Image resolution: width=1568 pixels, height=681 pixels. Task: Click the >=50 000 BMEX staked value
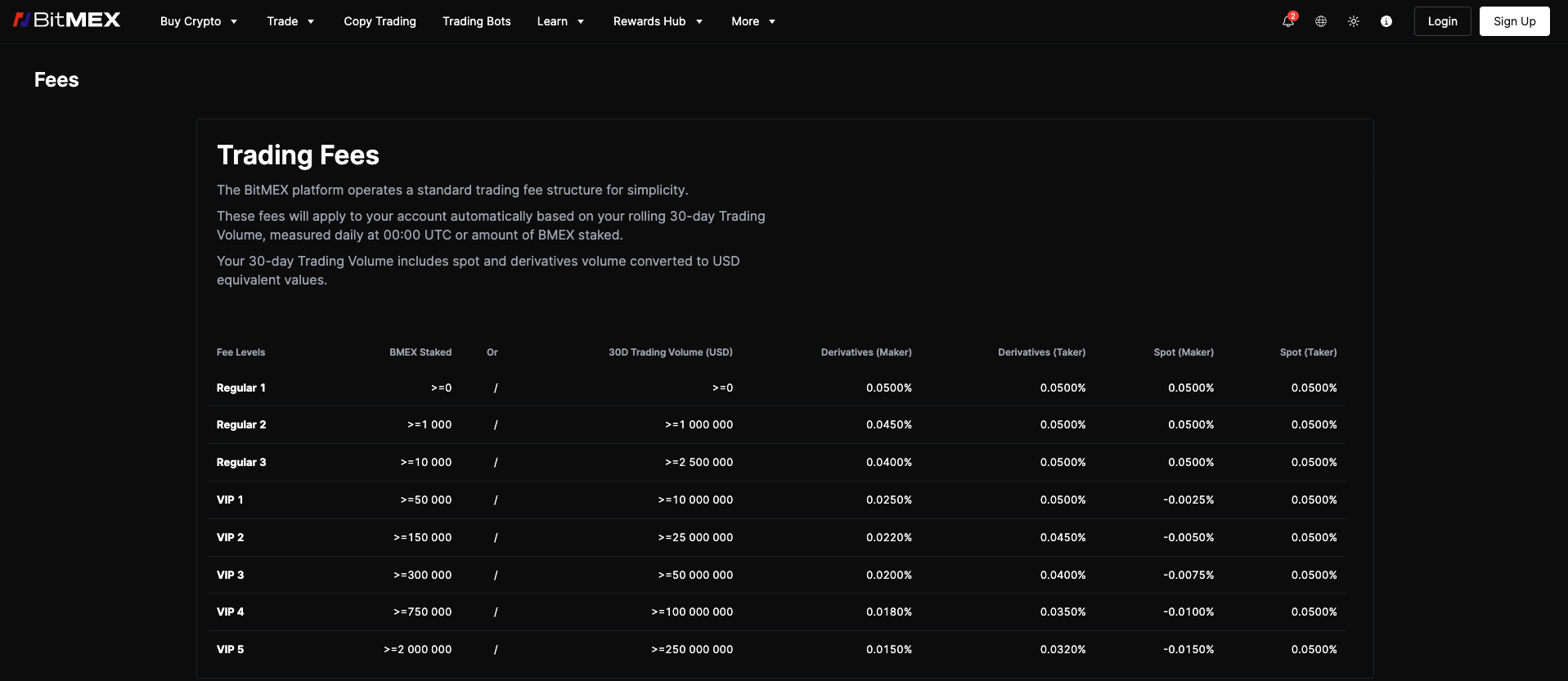coord(426,500)
